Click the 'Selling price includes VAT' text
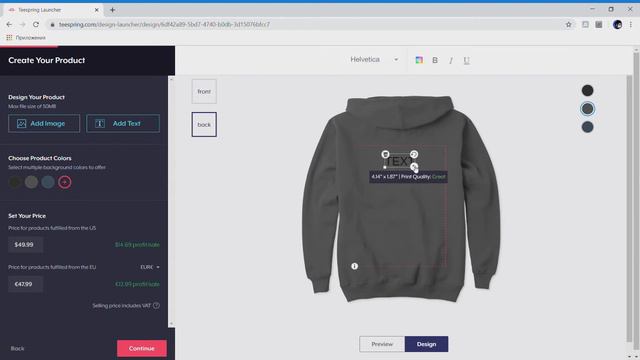640x360 pixels. point(122,305)
